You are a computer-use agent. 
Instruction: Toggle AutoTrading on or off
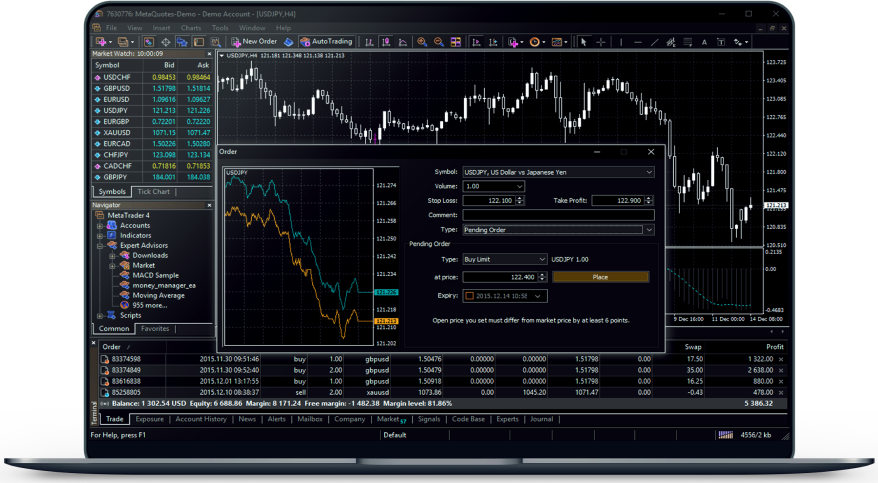[326, 42]
